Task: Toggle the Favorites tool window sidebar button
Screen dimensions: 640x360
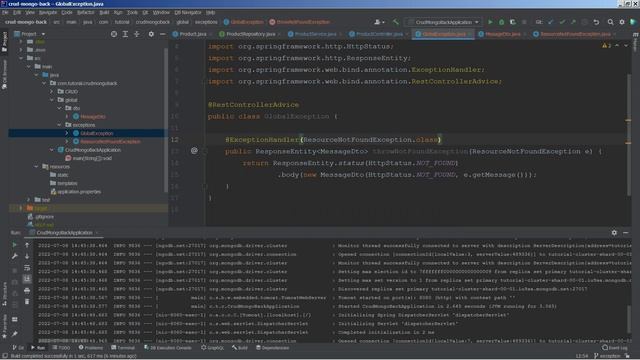Action: pos(4,326)
